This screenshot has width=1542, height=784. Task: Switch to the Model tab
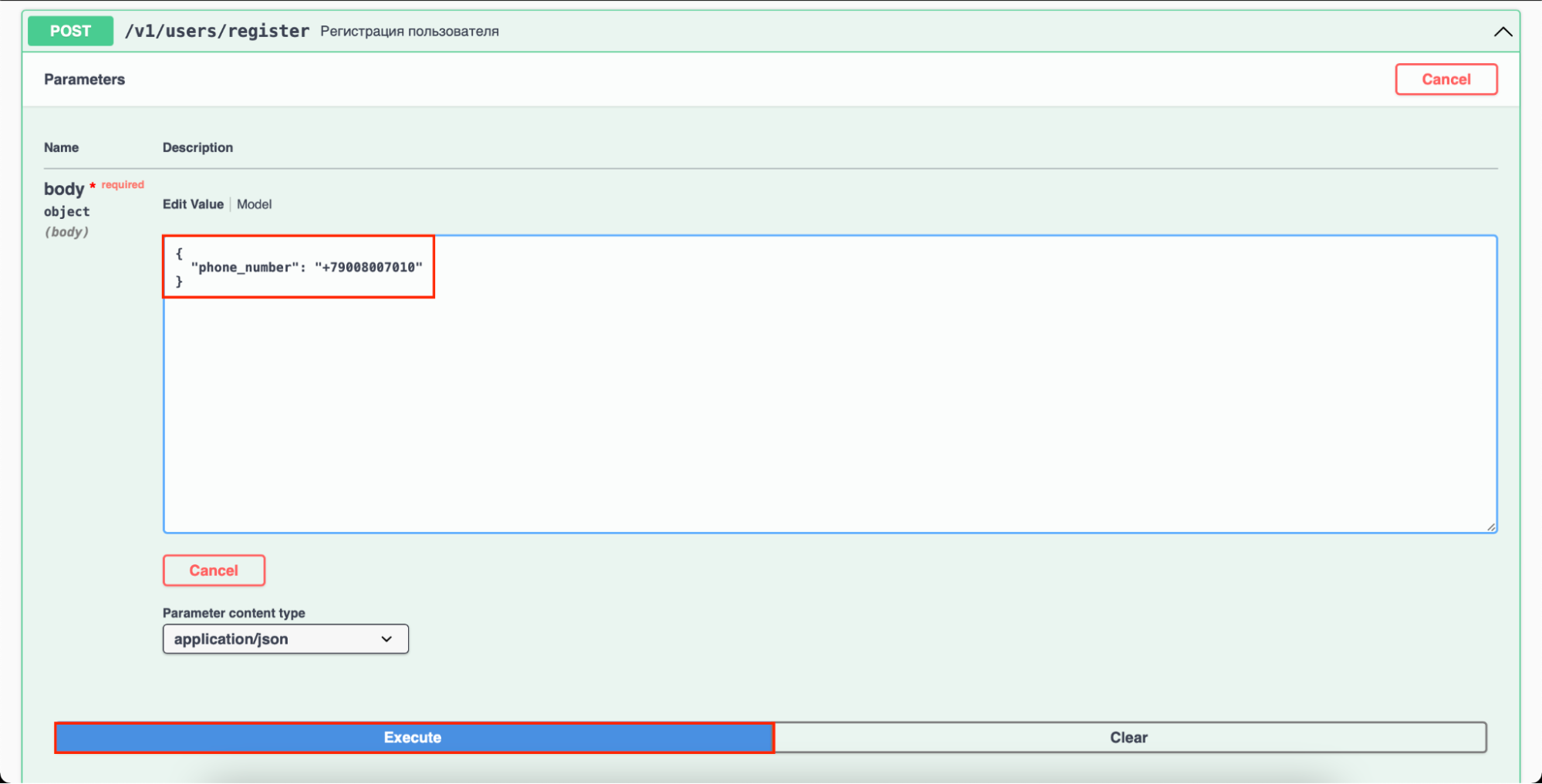coord(254,204)
